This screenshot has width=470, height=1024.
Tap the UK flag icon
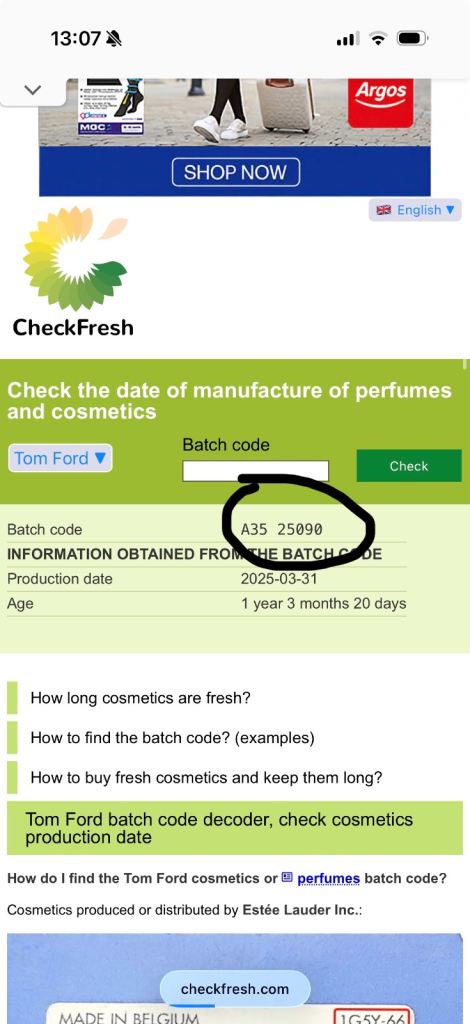tap(384, 210)
